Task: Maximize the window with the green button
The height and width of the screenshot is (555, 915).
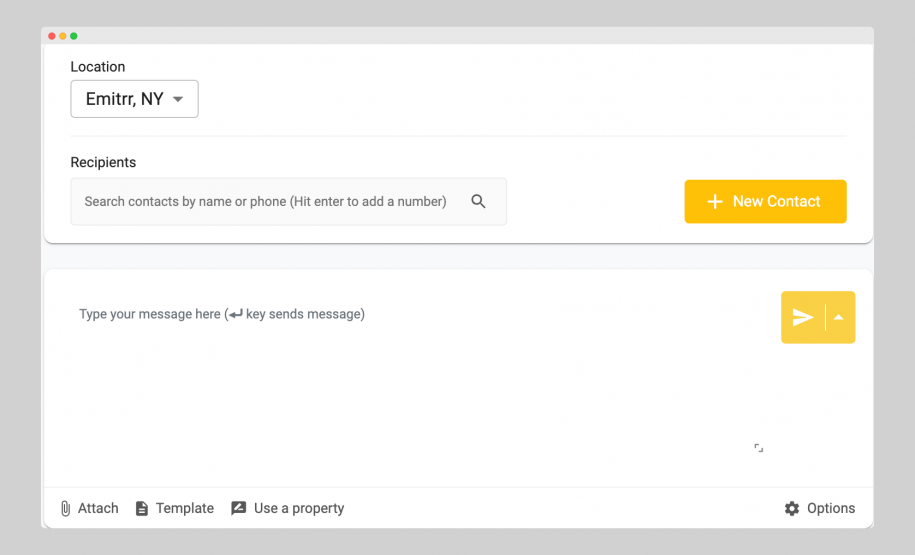Action: 74,36
